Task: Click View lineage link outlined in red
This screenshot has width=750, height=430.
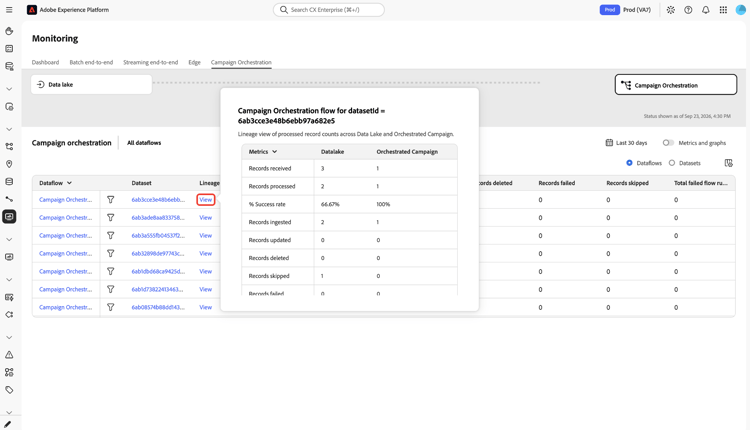Action: [x=206, y=199]
